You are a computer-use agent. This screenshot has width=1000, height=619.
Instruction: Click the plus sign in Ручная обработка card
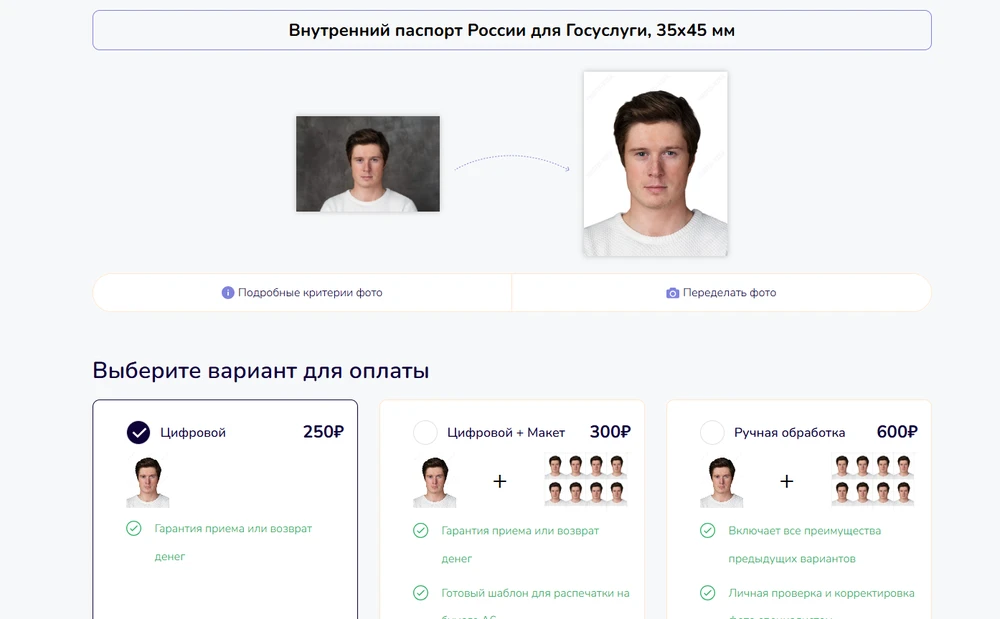pos(787,481)
